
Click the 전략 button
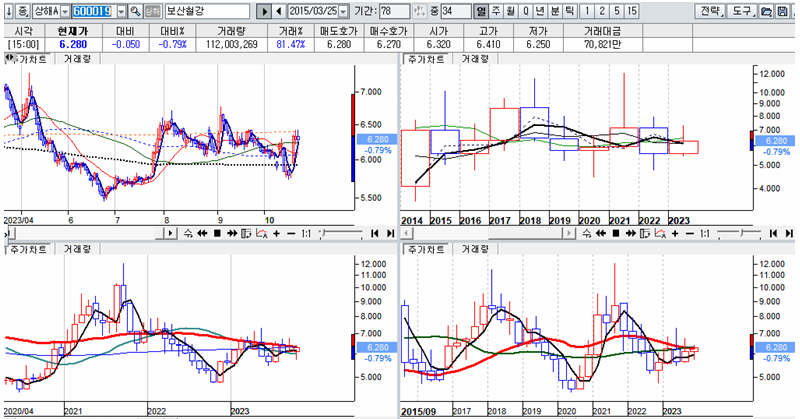pyautogui.click(x=709, y=11)
